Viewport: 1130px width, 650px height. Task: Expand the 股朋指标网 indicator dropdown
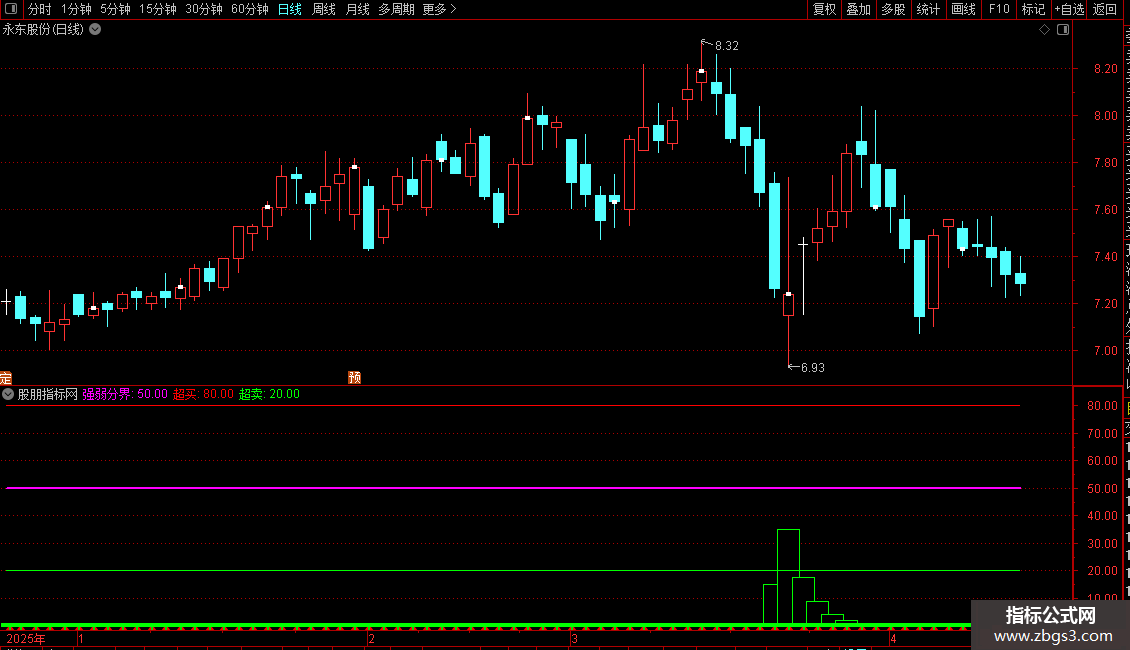pyautogui.click(x=8, y=394)
